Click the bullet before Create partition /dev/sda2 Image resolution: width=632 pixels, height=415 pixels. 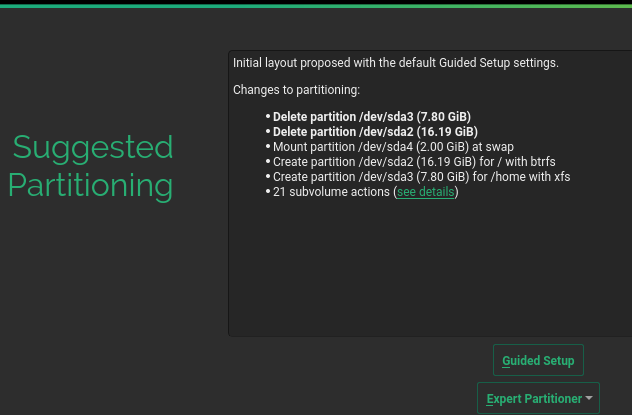click(x=268, y=162)
